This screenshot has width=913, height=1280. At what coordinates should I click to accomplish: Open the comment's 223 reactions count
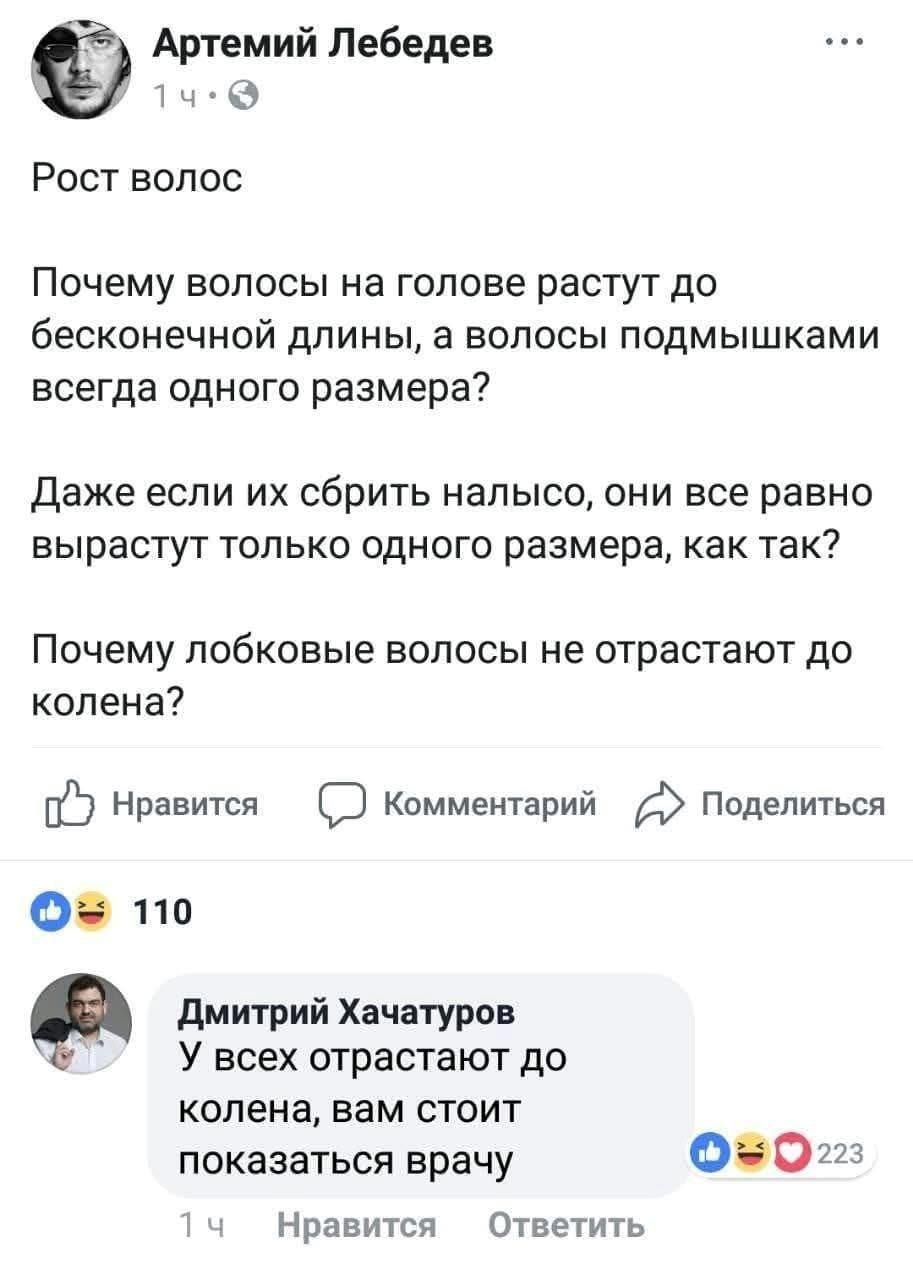point(838,1153)
